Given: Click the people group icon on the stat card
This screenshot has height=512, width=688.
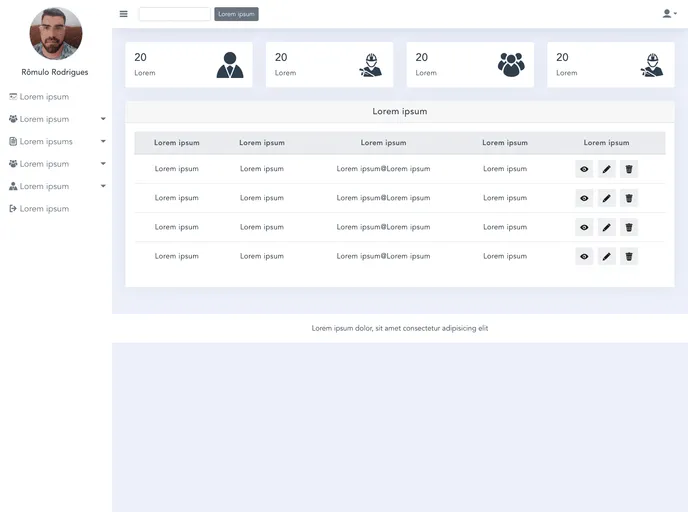Looking at the screenshot, I should click(511, 65).
